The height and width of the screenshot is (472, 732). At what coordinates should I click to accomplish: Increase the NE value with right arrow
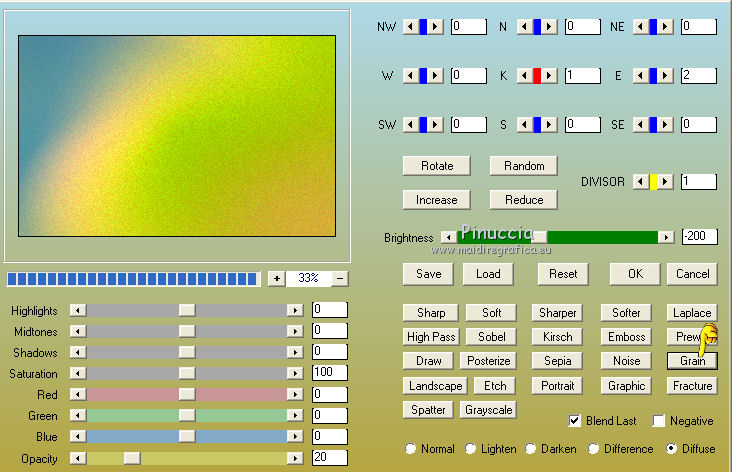pyautogui.click(x=665, y=27)
